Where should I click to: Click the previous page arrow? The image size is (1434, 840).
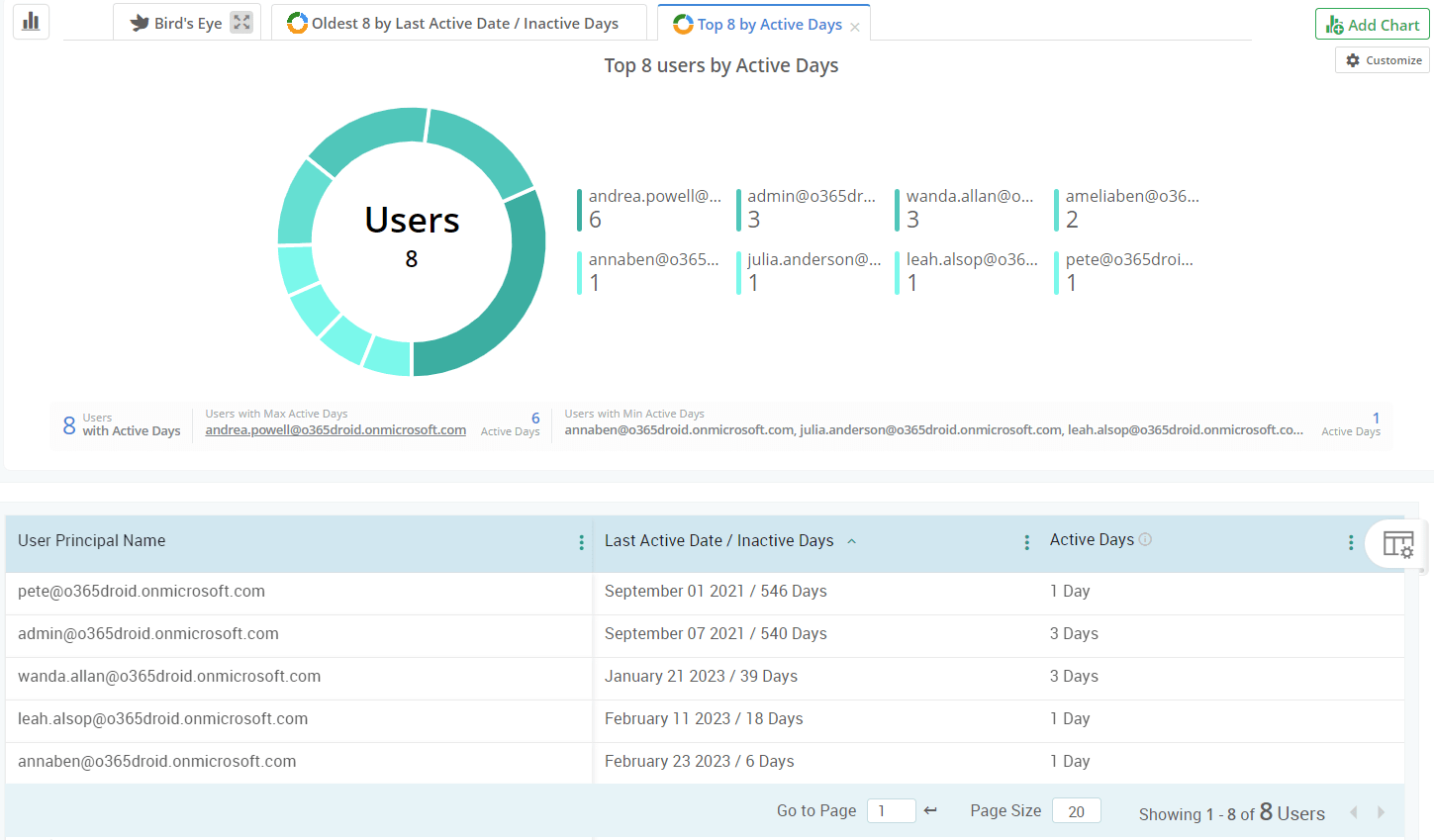(x=1354, y=811)
